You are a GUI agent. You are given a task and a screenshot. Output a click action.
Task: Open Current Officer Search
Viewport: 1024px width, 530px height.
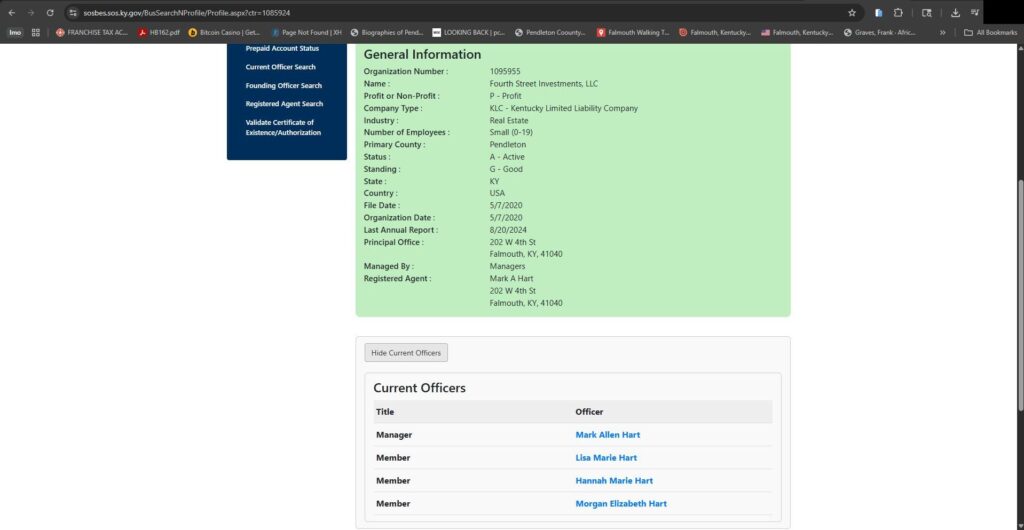(280, 67)
